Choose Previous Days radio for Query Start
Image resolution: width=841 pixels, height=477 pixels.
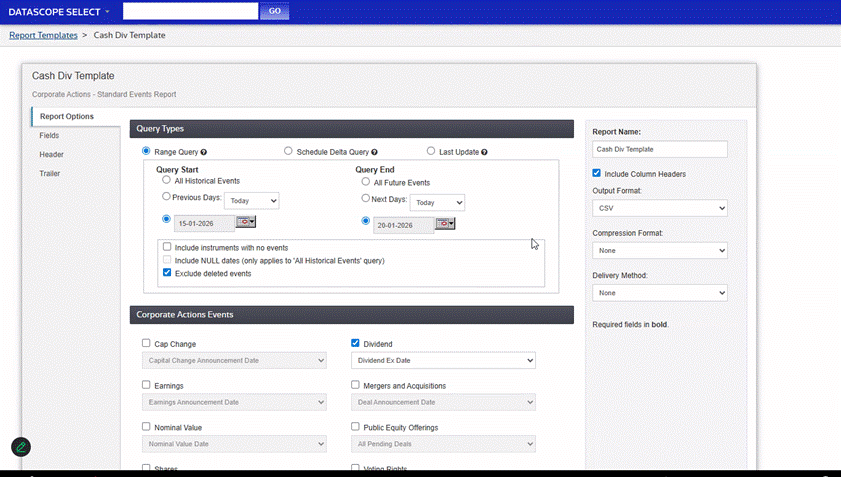click(166, 196)
